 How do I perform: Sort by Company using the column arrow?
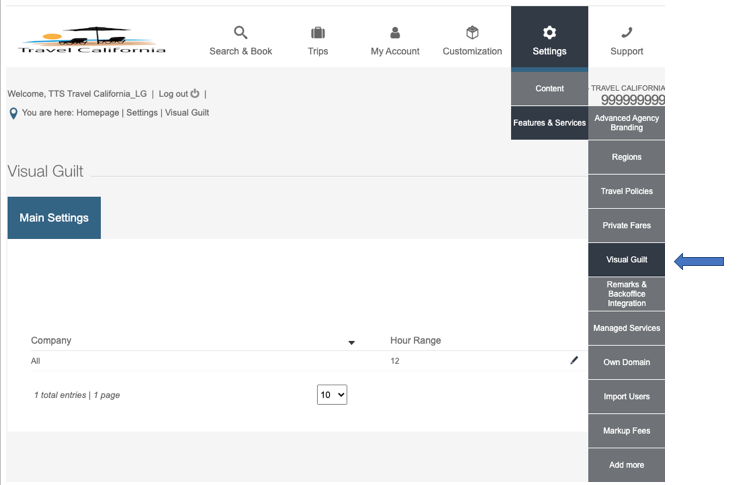click(x=351, y=343)
